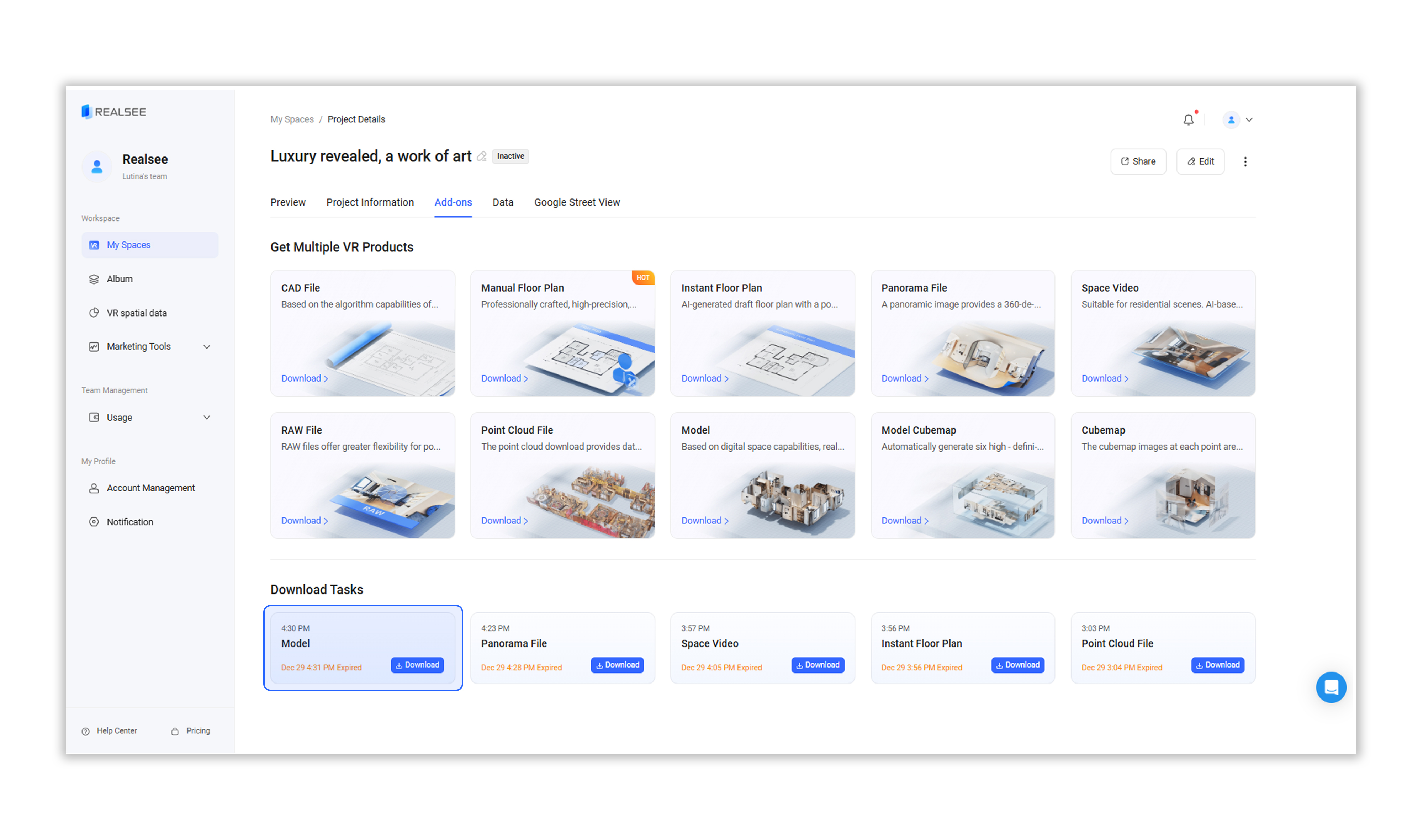The height and width of the screenshot is (840, 1423).
Task: Switch to the Project Information tab
Action: (x=370, y=203)
